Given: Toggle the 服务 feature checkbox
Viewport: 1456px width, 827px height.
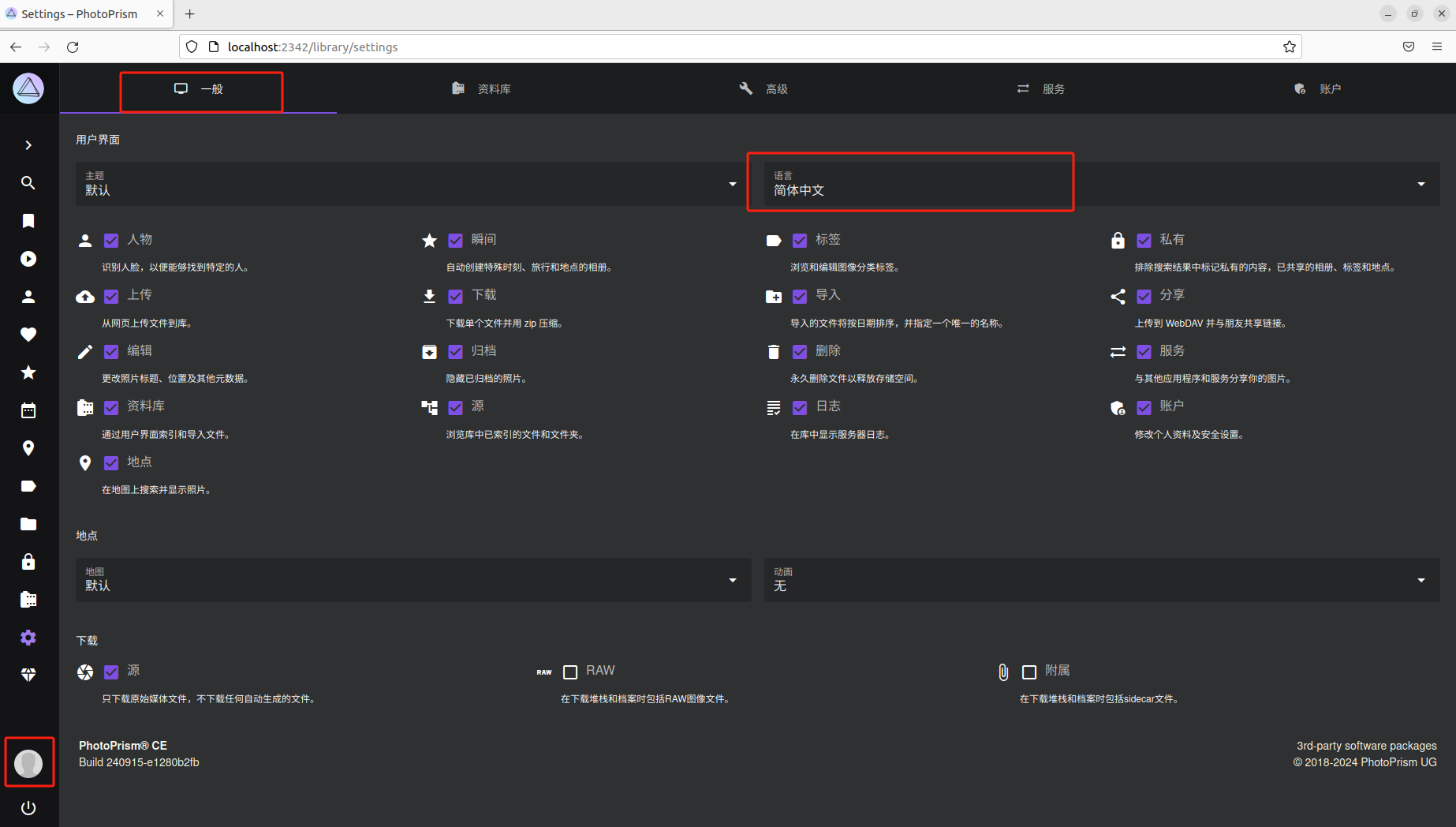Looking at the screenshot, I should point(1144,352).
